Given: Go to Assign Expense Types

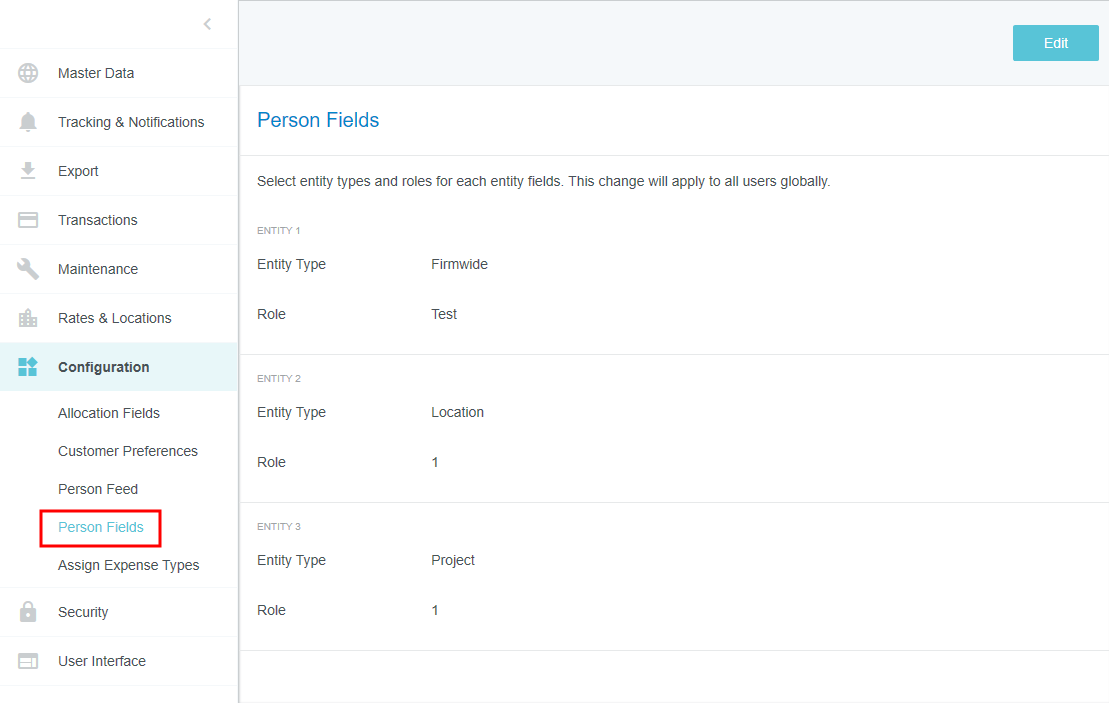Looking at the screenshot, I should (x=129, y=565).
